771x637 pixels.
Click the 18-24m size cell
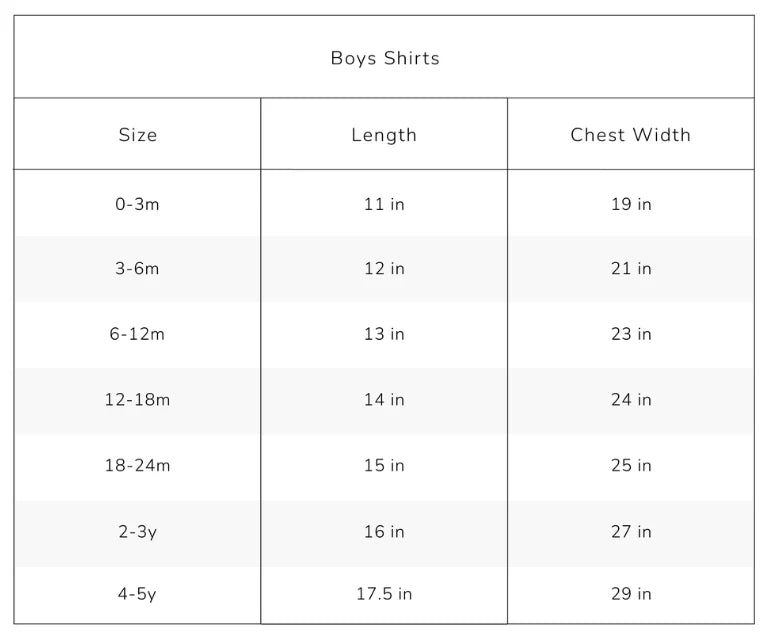click(x=137, y=465)
